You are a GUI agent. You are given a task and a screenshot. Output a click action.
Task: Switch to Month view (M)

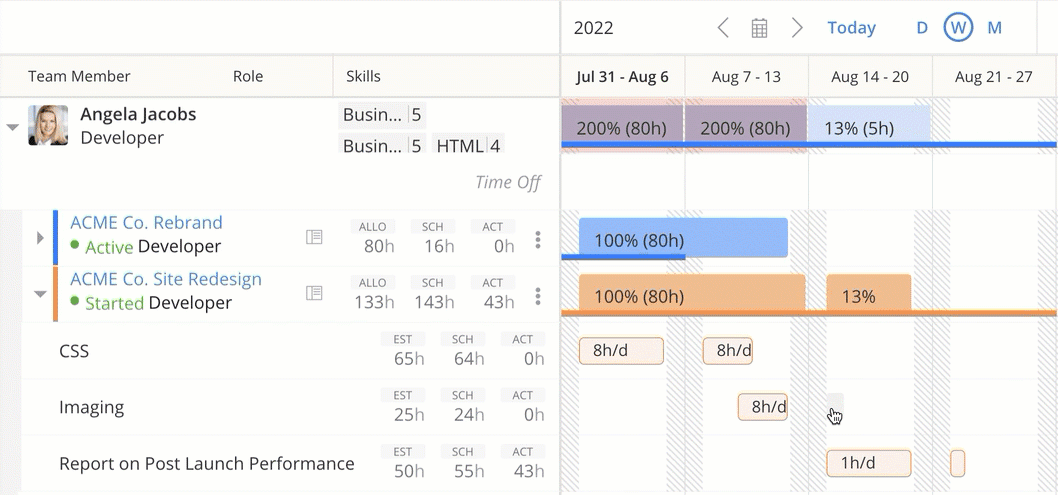pos(995,28)
